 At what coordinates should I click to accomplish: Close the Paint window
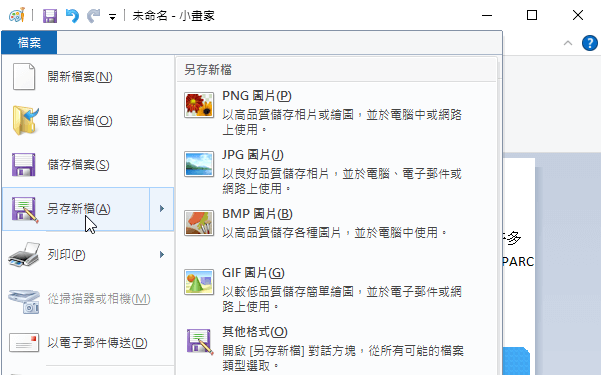point(577,15)
